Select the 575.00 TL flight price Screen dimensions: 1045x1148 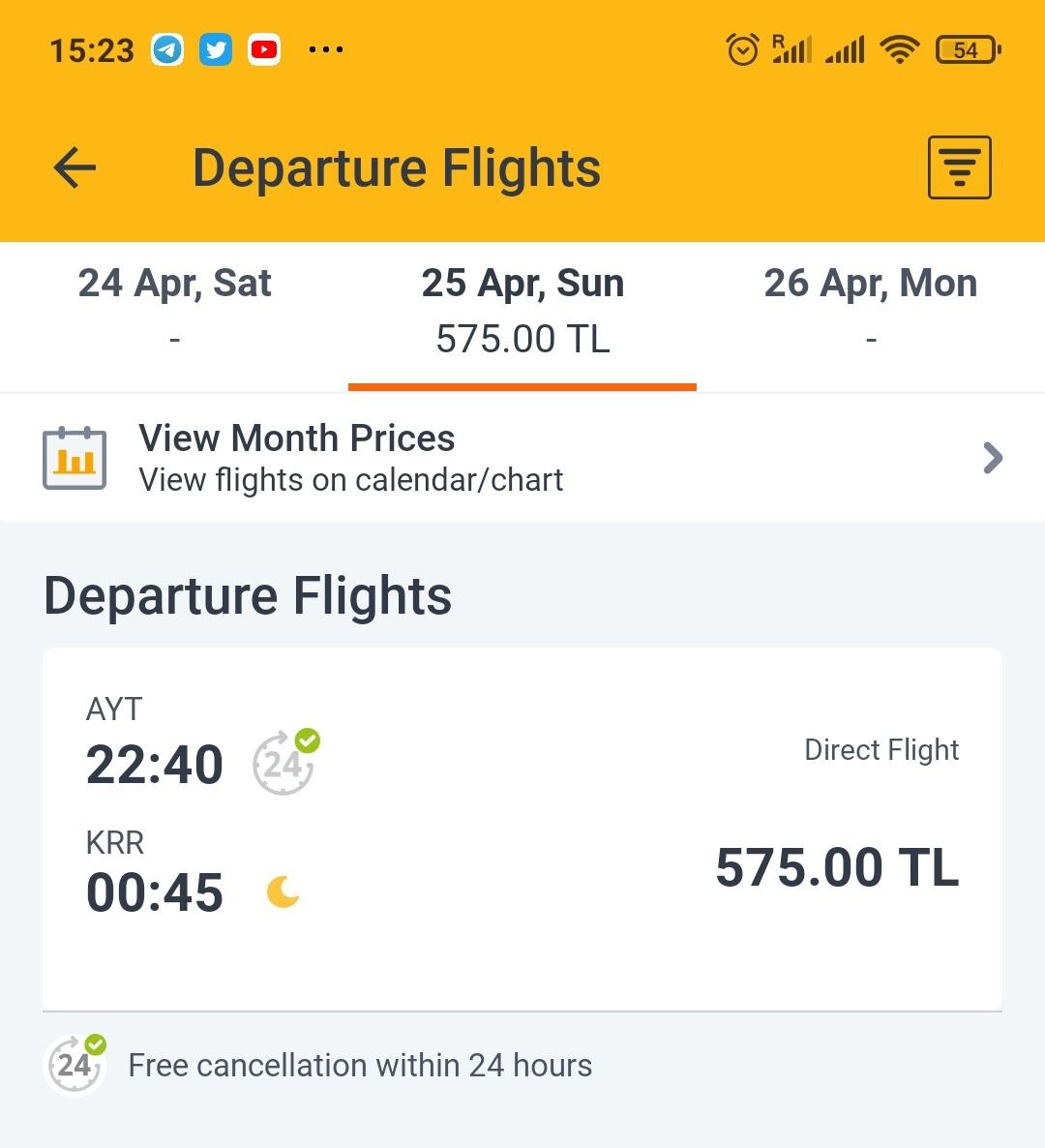point(837,867)
